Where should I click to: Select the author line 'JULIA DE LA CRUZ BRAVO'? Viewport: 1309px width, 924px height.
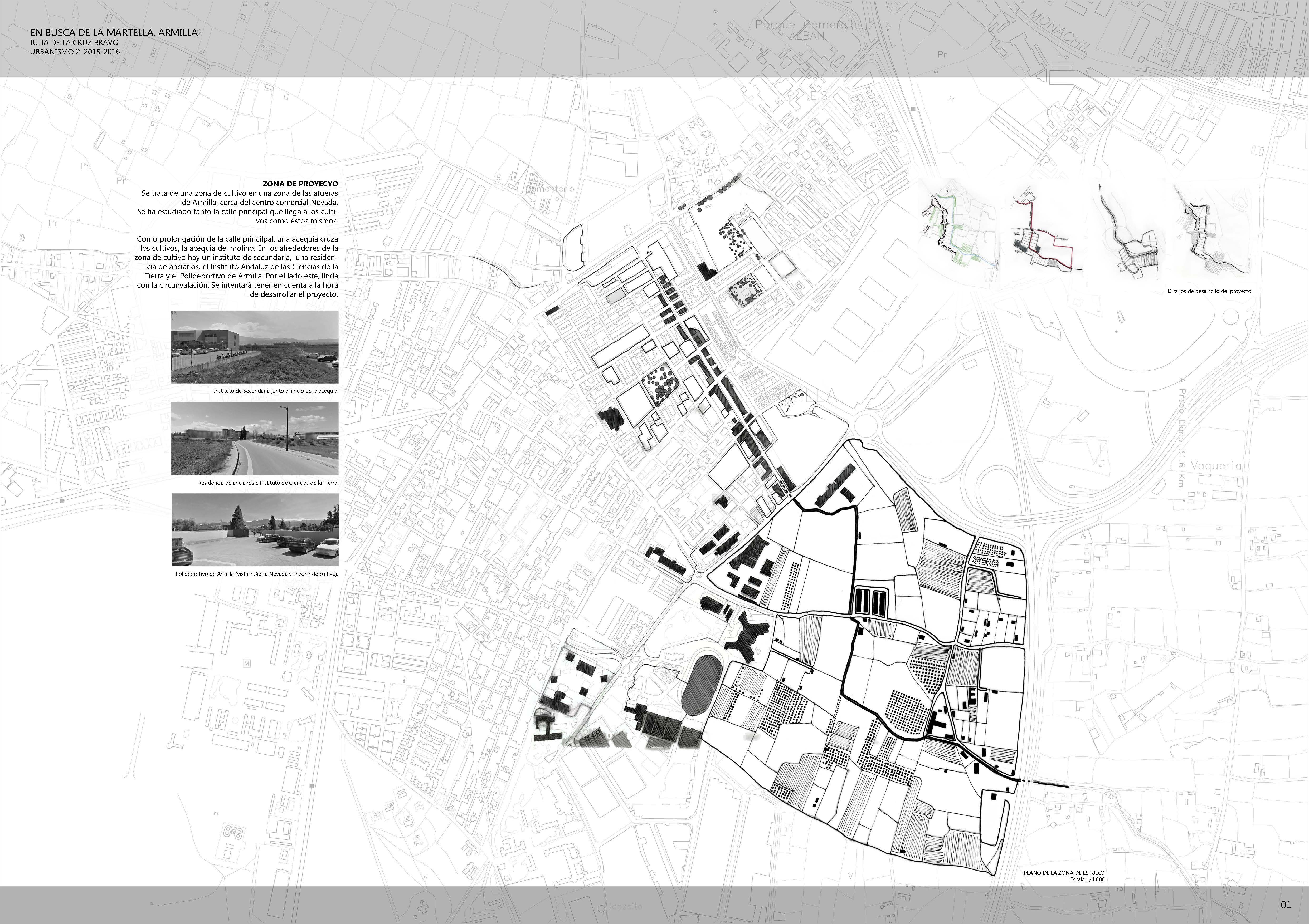point(74,43)
